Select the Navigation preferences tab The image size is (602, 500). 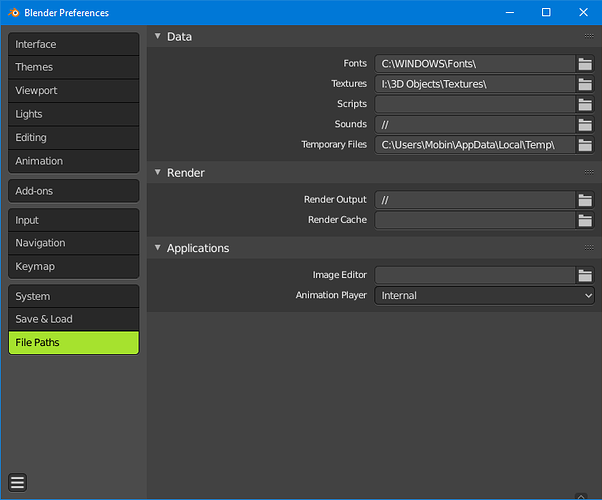pos(73,243)
